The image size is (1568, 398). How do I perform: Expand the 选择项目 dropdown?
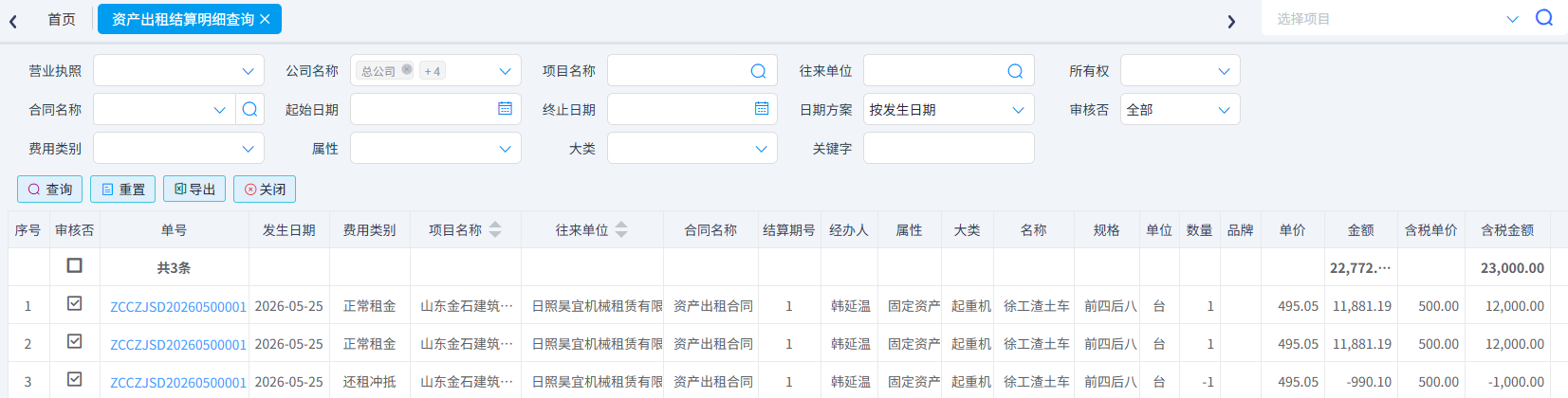(1512, 19)
